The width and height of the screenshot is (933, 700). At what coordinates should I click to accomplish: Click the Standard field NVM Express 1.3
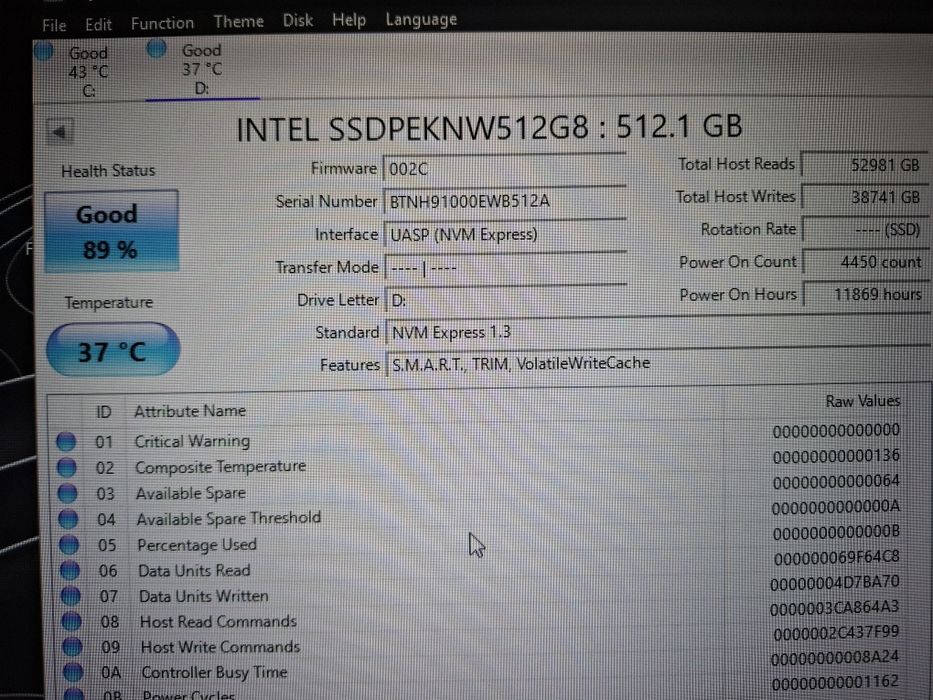tap(658, 332)
